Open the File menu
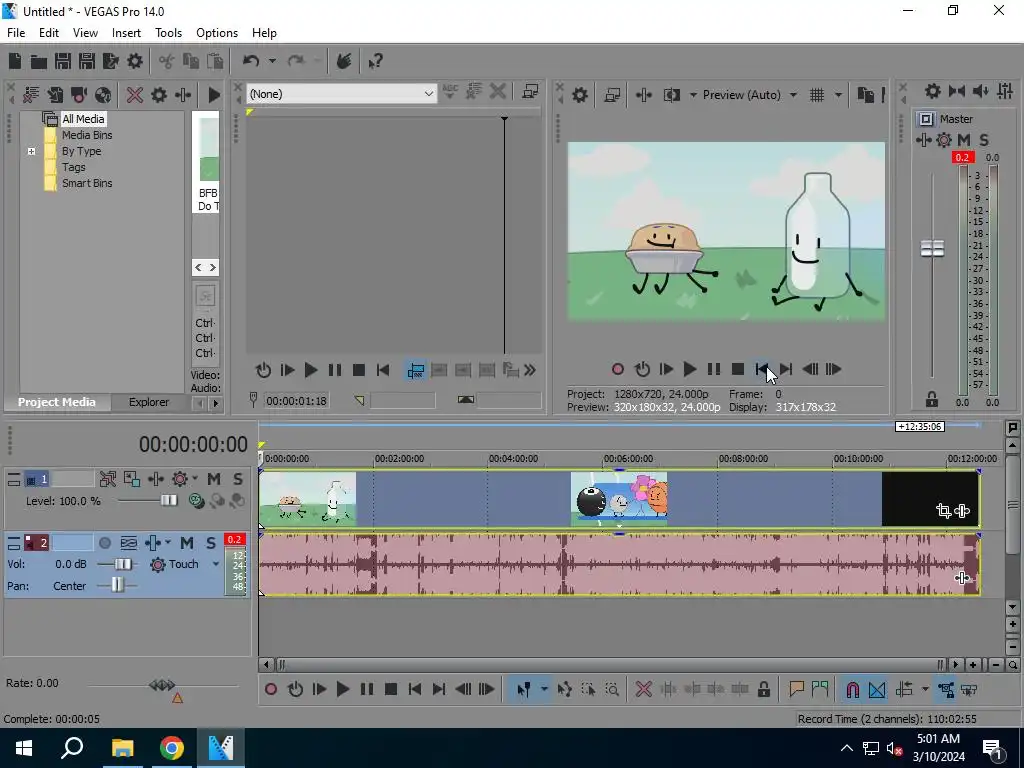The image size is (1024, 768). pos(16,33)
